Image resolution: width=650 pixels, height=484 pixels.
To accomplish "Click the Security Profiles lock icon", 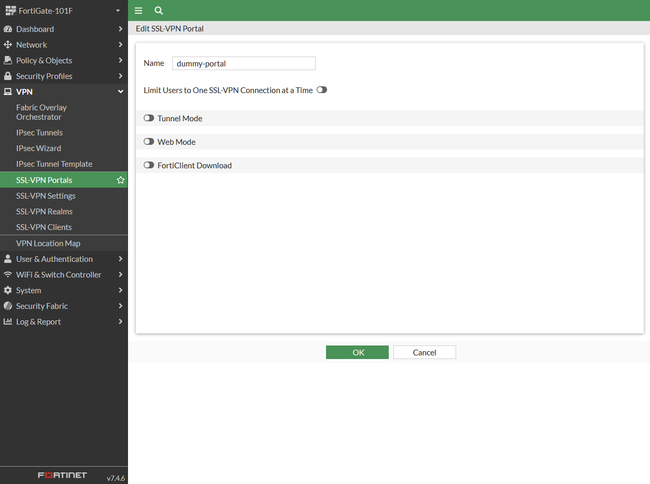I will click(x=7, y=76).
